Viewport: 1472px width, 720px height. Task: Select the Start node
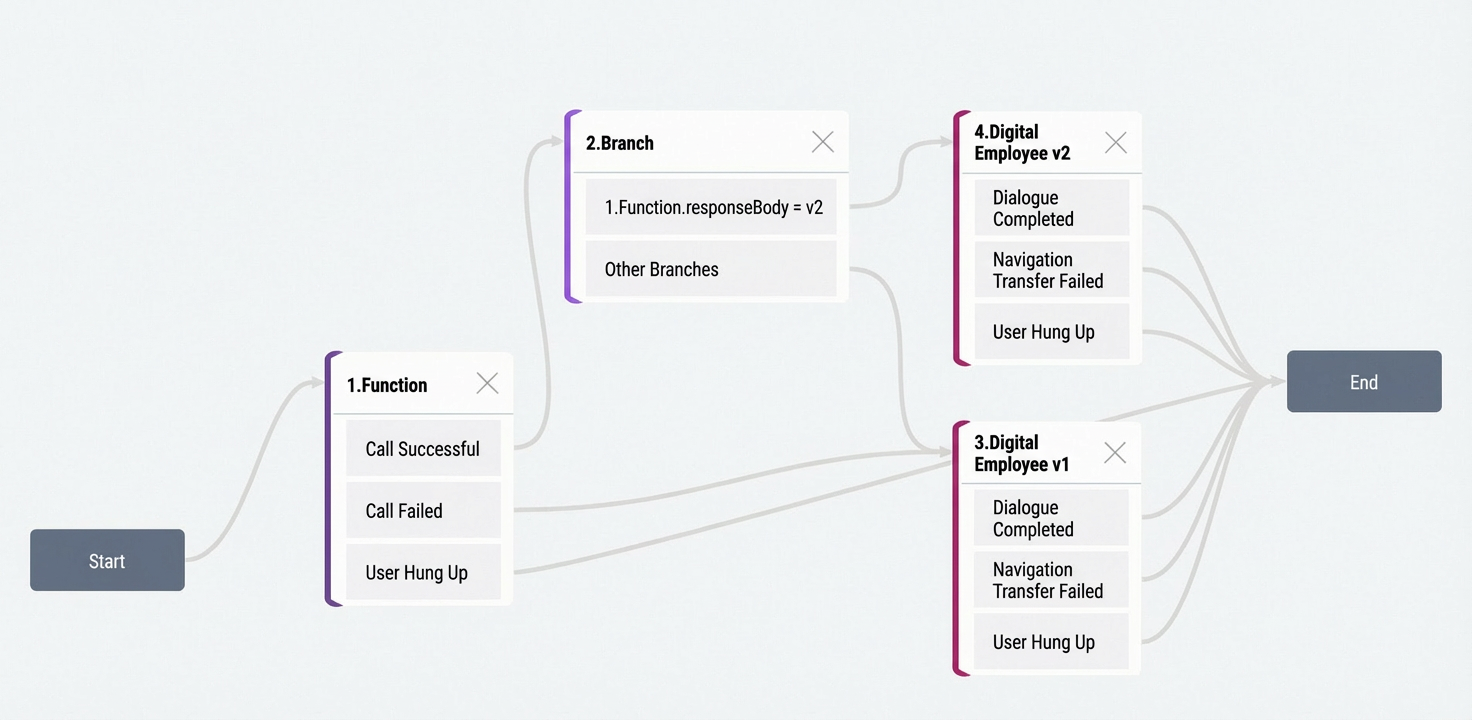tap(107, 560)
